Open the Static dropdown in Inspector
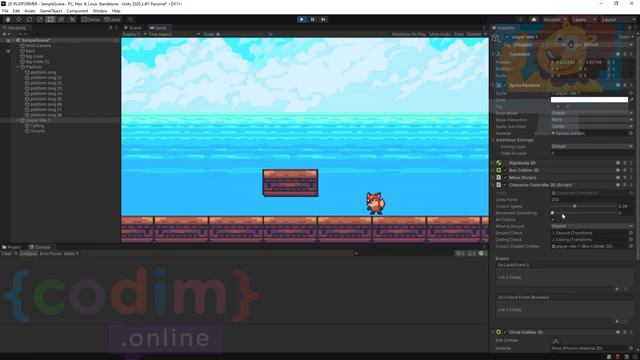 (627, 37)
